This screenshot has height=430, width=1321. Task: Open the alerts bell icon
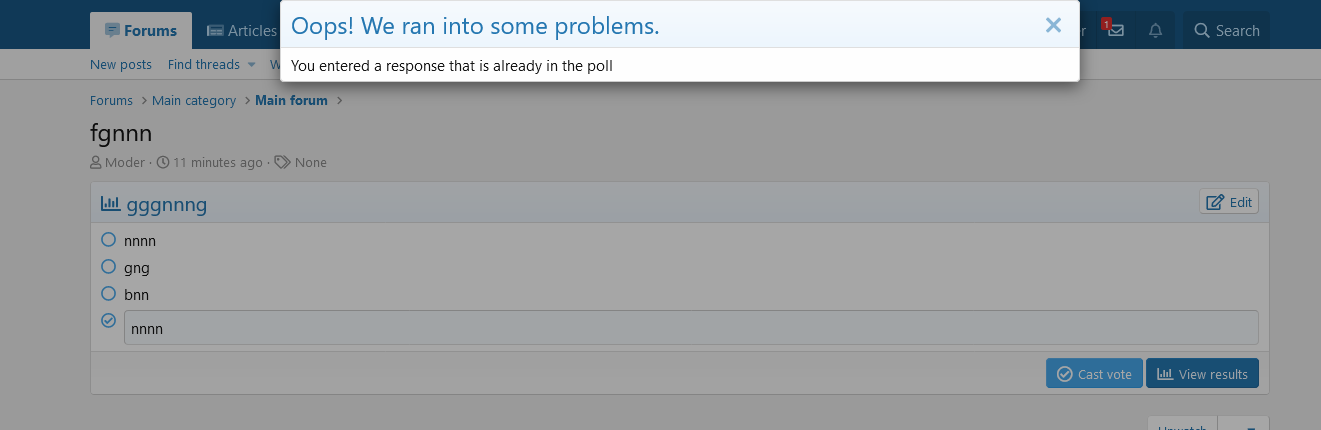coord(1156,31)
